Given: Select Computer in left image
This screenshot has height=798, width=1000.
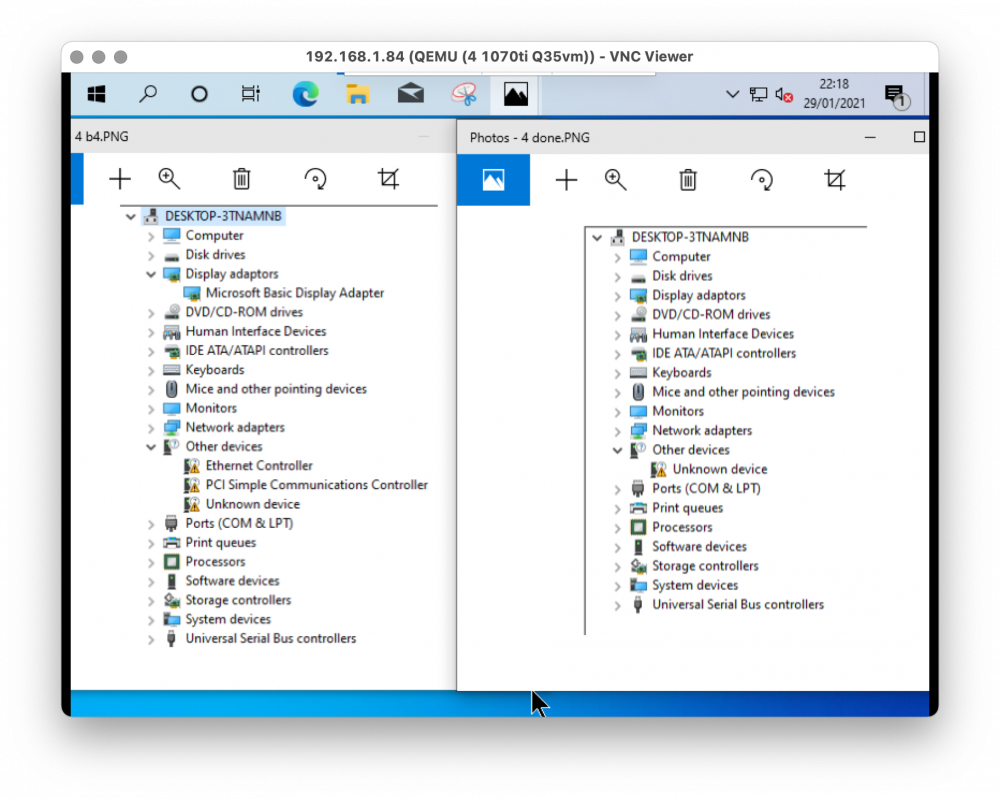Looking at the screenshot, I should coord(214,235).
